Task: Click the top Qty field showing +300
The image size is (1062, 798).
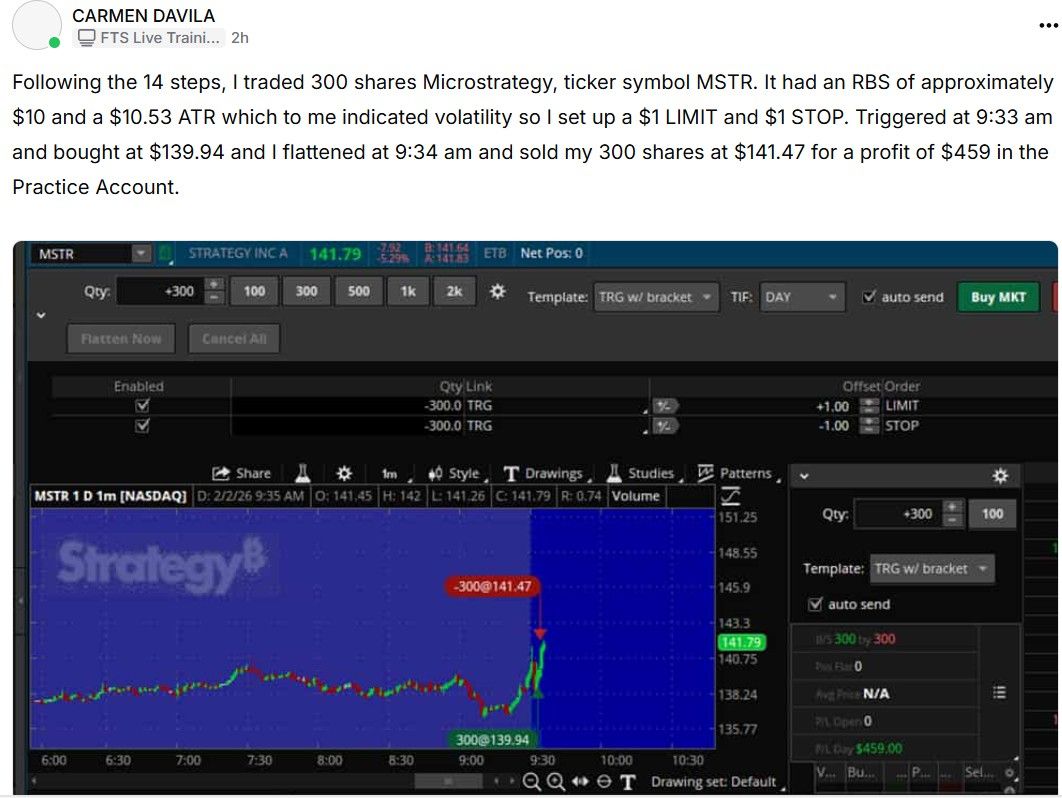Action: click(160, 291)
